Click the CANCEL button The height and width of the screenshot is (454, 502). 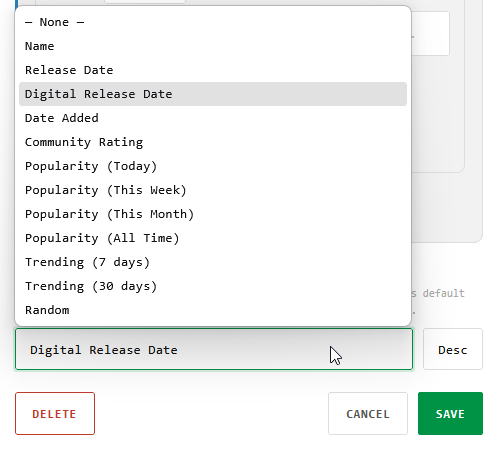point(368,414)
